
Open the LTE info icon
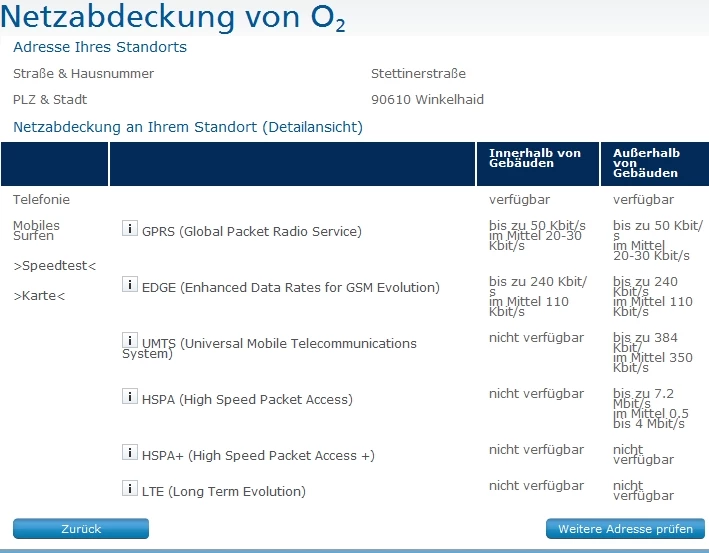(130, 488)
